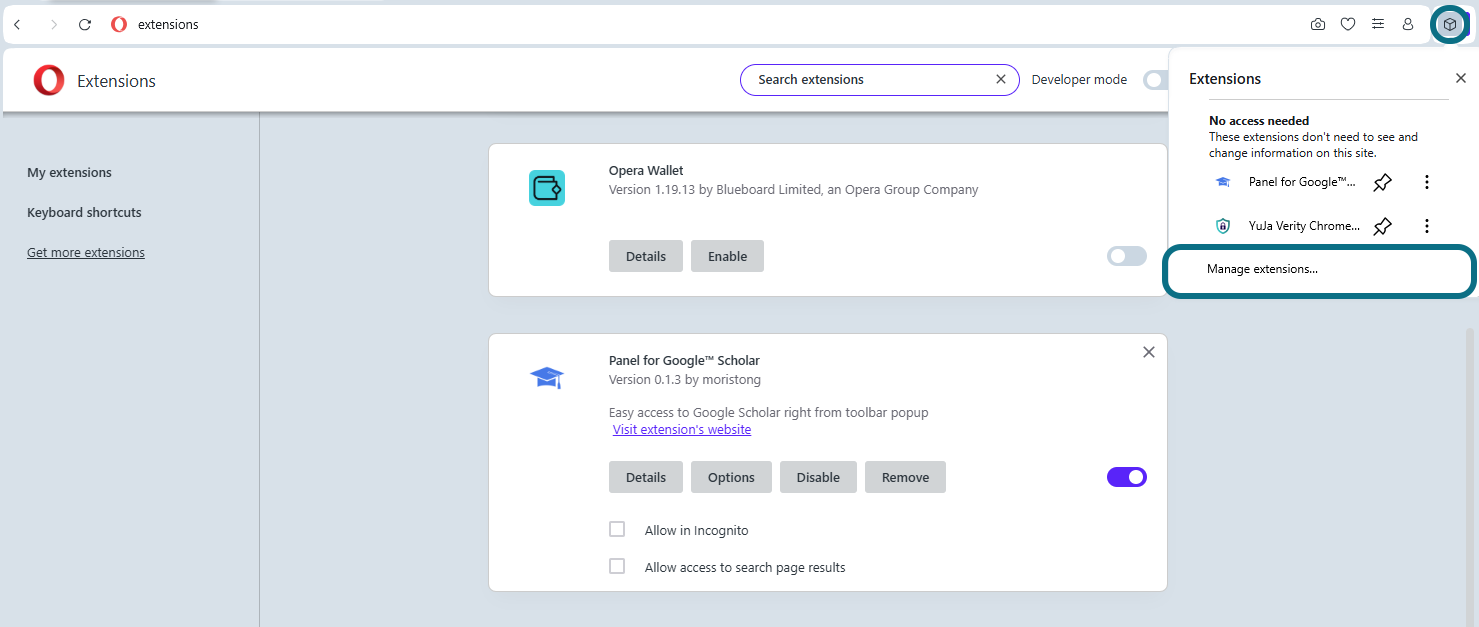Open bookmarks heart icon

[1348, 24]
